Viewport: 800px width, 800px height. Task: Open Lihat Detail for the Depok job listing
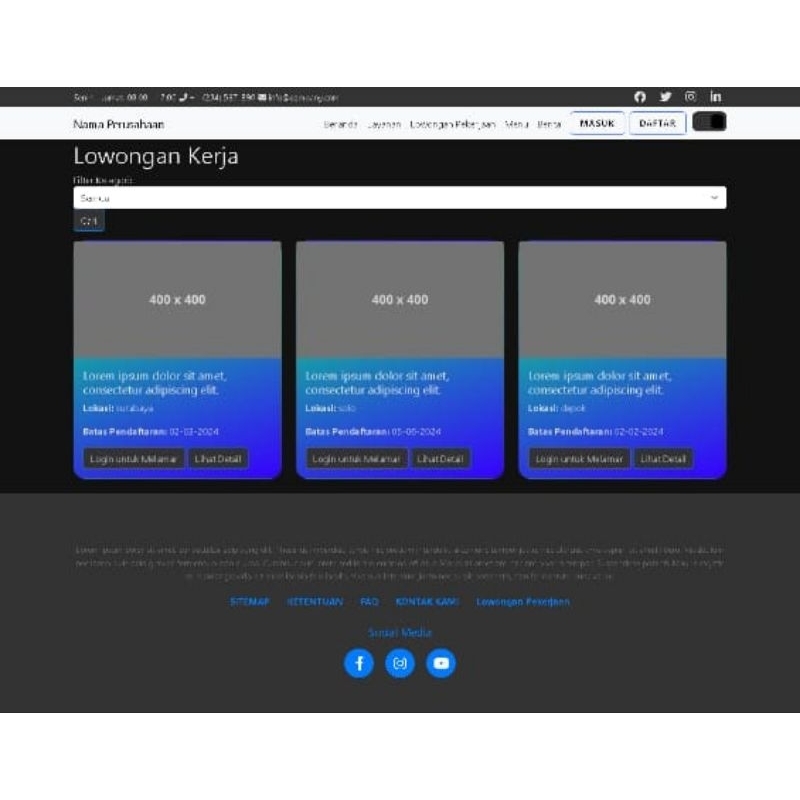coord(662,459)
